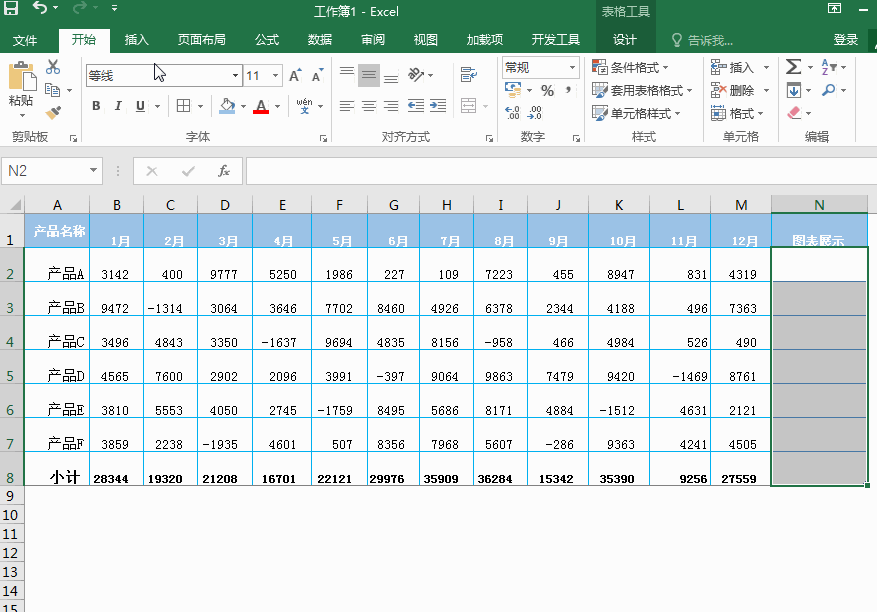This screenshot has width=877, height=612.
Task: Toggle Bold formatting
Action: [x=96, y=106]
